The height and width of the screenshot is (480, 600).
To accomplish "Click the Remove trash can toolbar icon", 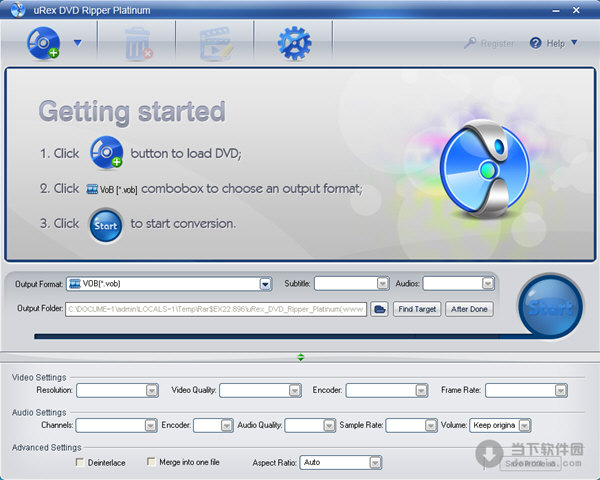I will coord(138,44).
